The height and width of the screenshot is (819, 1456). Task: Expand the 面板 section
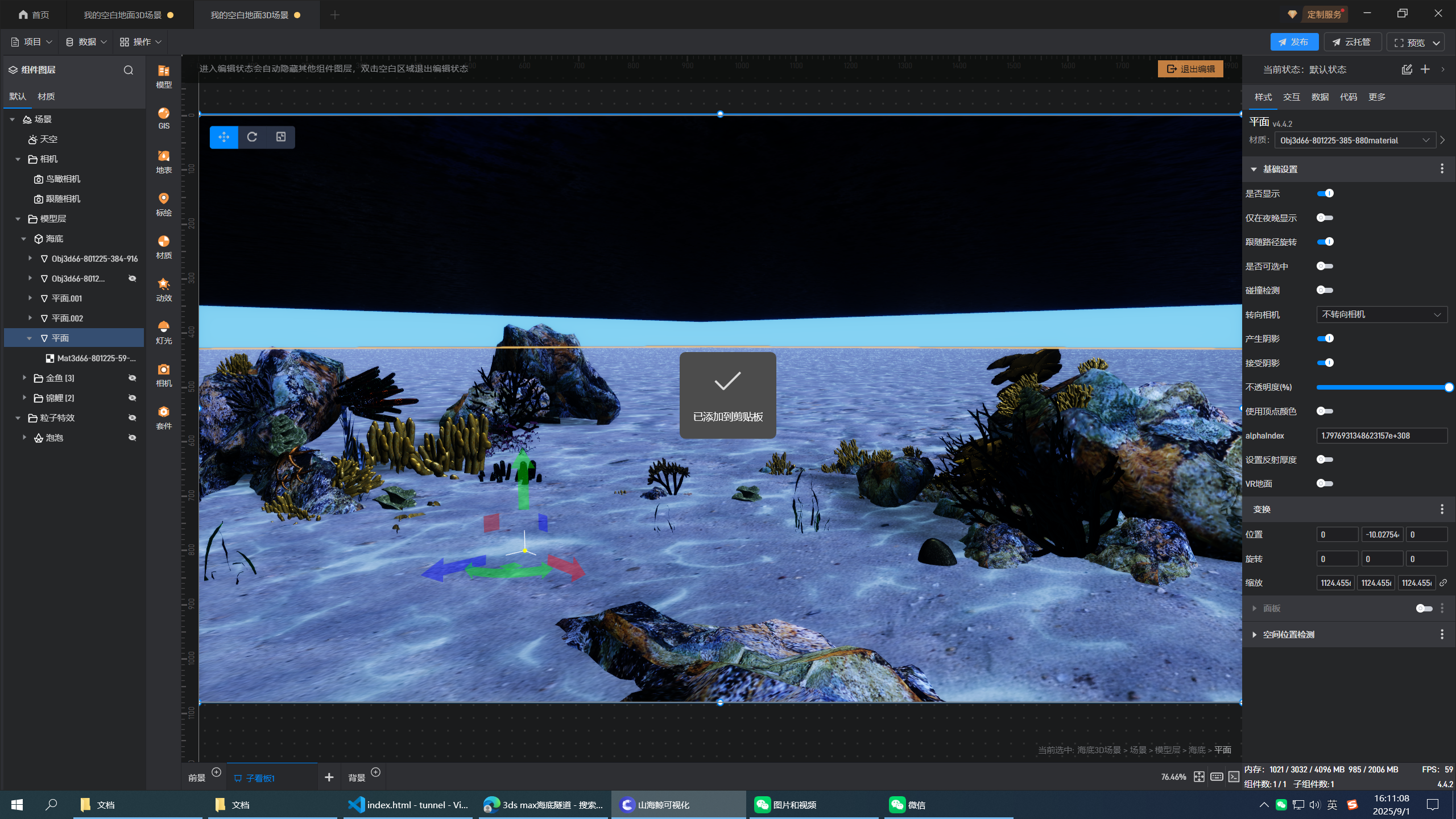[x=1254, y=609]
